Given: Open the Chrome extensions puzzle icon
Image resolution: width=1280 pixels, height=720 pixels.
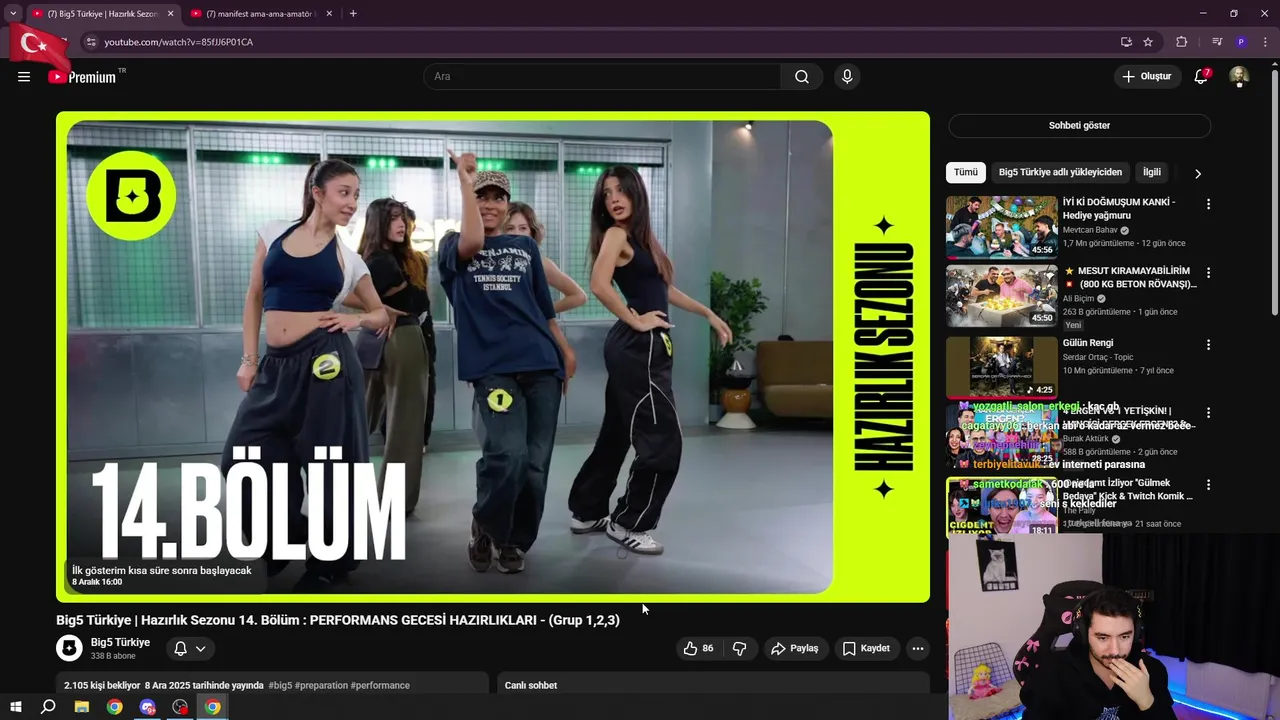Looking at the screenshot, I should point(1181,42).
